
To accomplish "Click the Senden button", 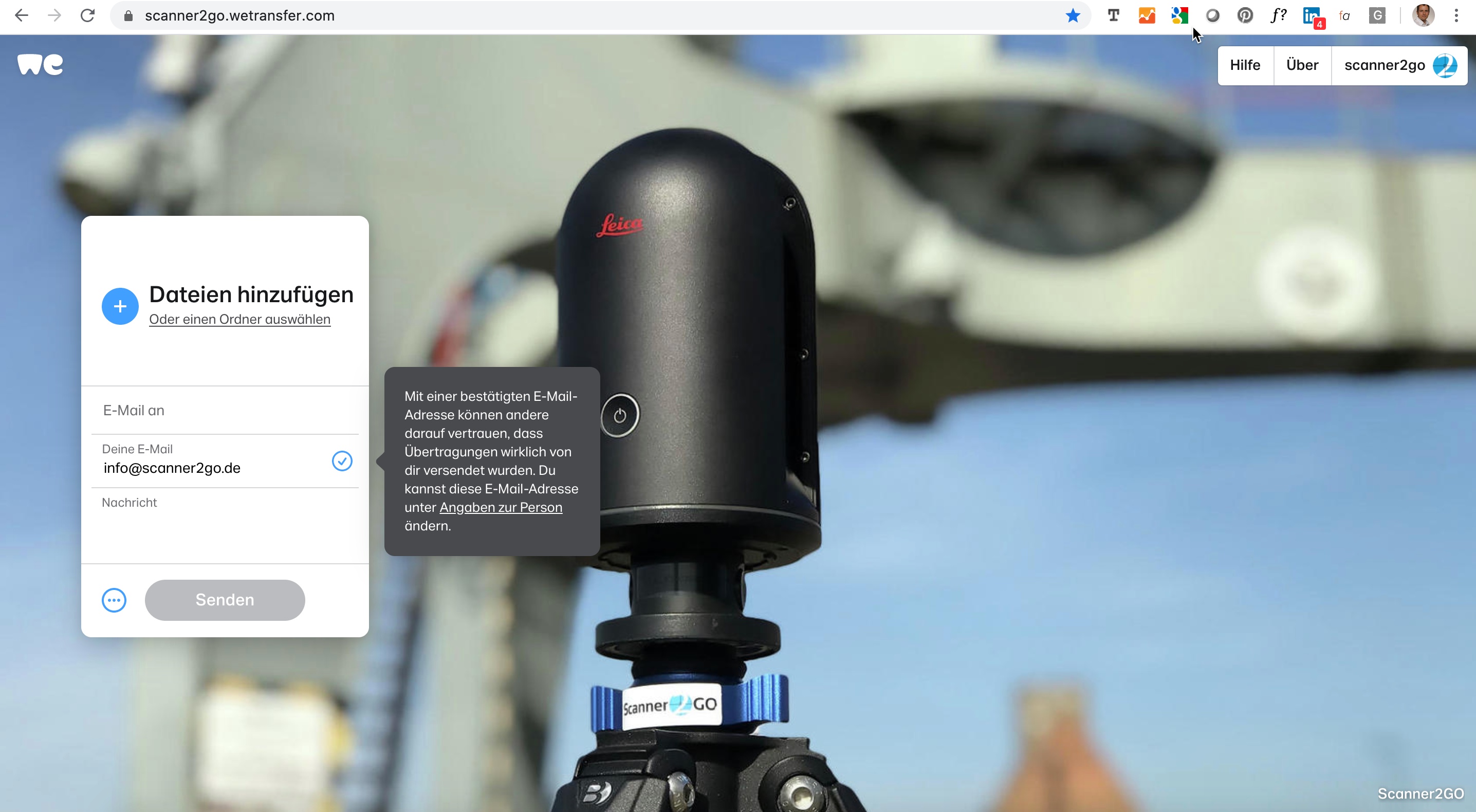I will click(225, 600).
